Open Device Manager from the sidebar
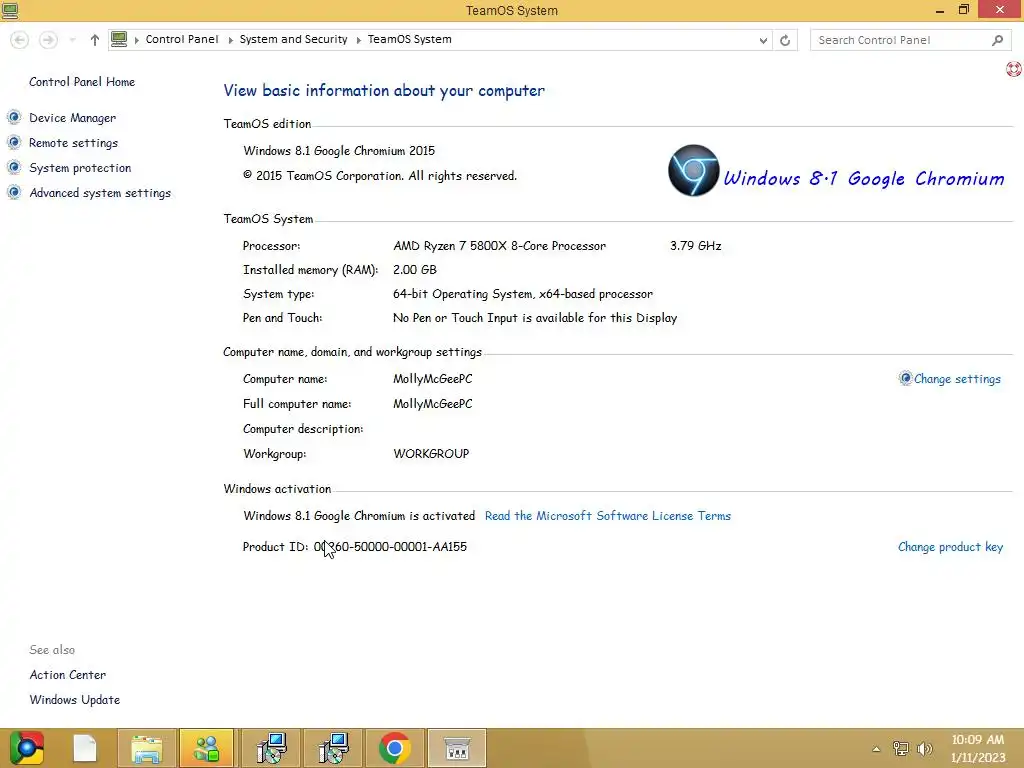1024x768 pixels. pos(72,118)
